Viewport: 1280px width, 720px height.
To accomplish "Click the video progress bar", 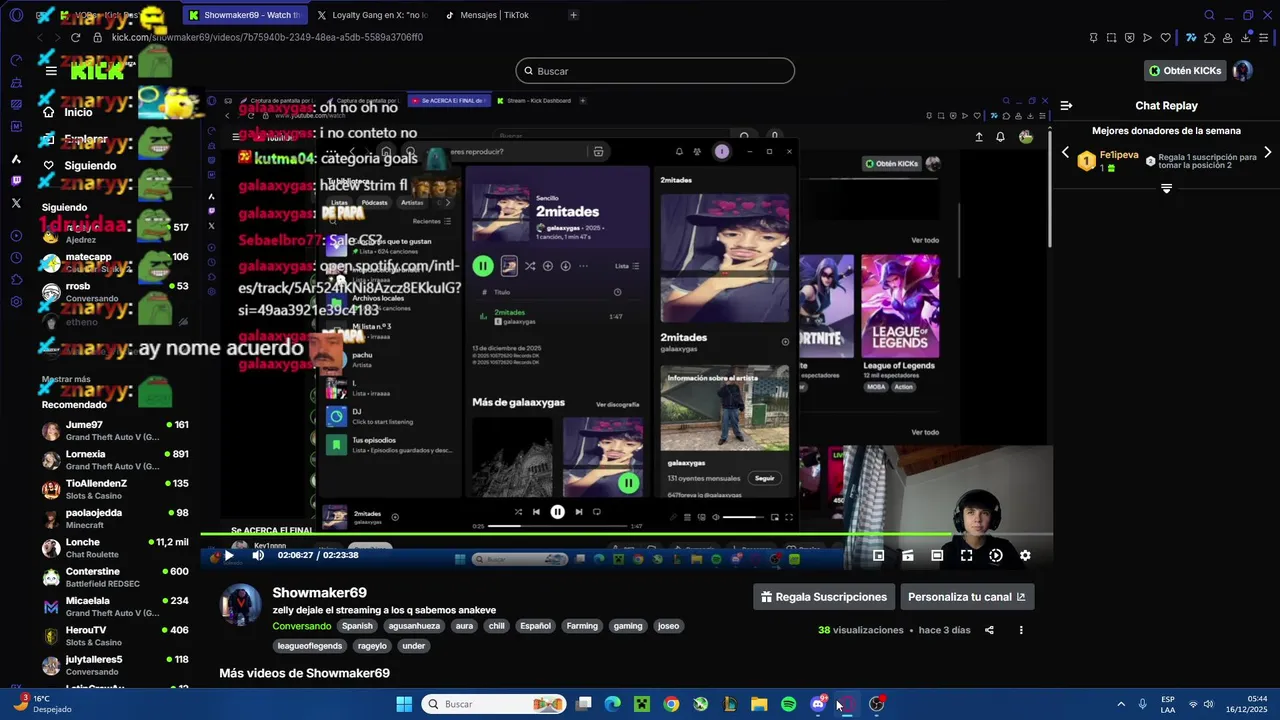I will click(626, 535).
